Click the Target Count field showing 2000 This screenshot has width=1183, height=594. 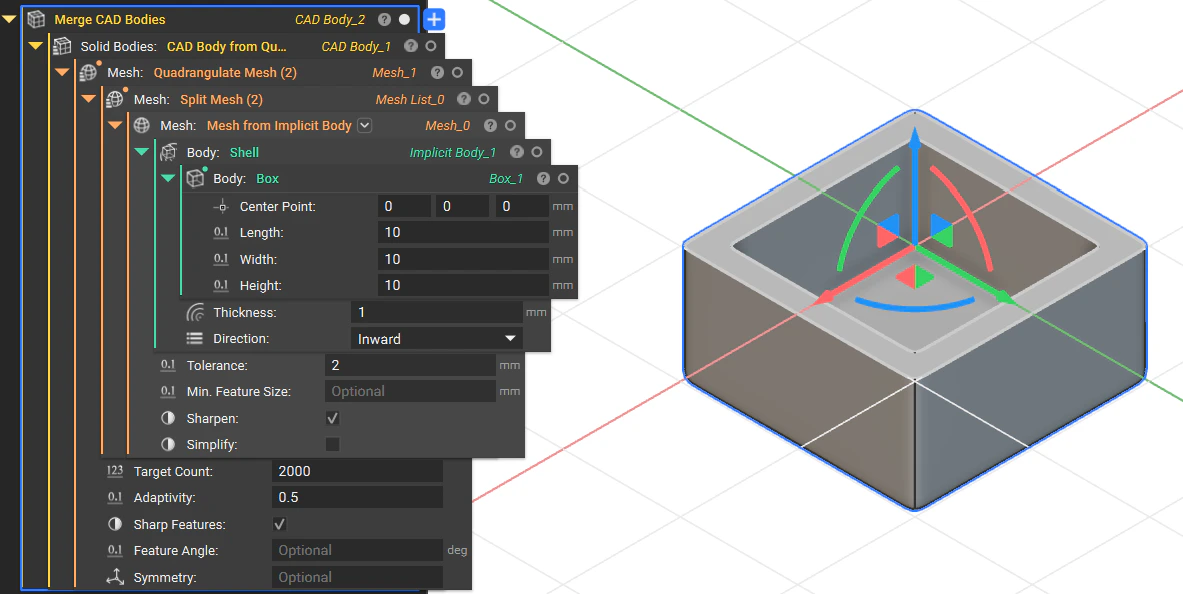(358, 471)
